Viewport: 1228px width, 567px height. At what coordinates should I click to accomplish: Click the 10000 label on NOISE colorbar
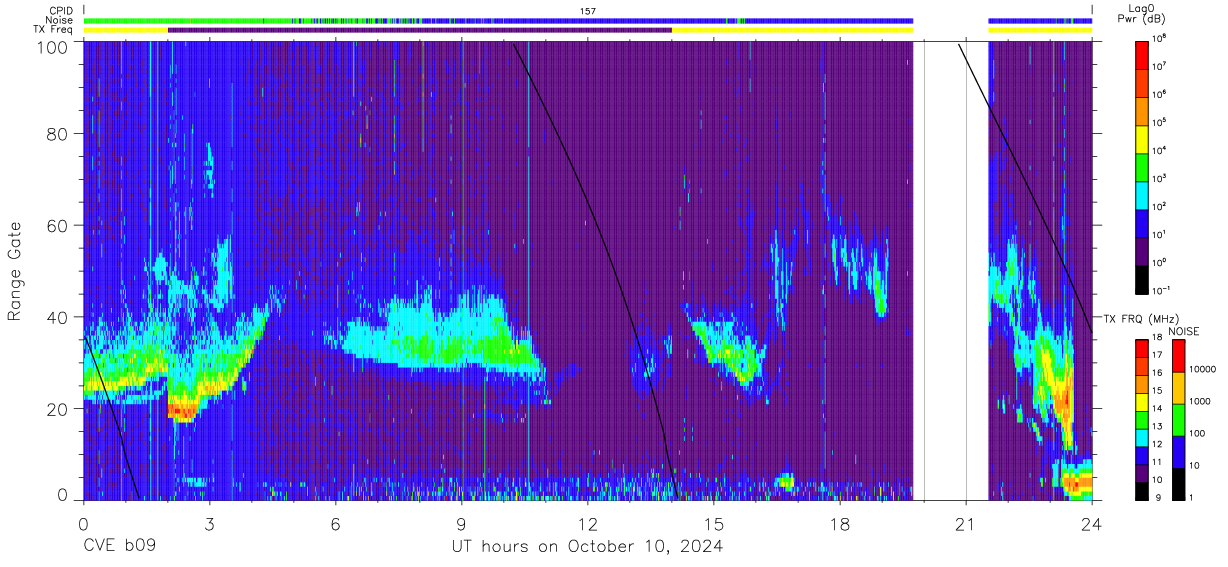click(x=1203, y=369)
